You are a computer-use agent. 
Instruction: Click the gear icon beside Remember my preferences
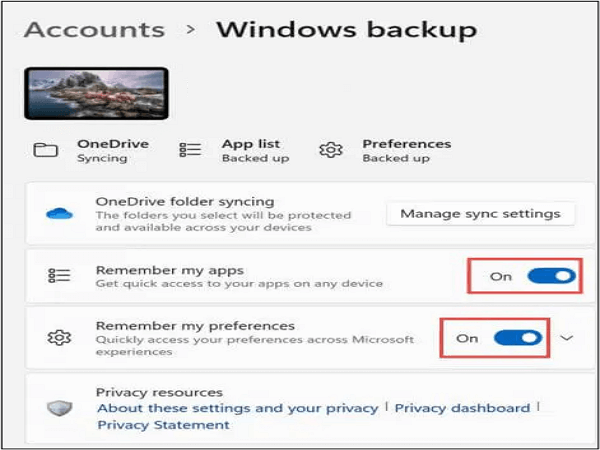click(59, 338)
